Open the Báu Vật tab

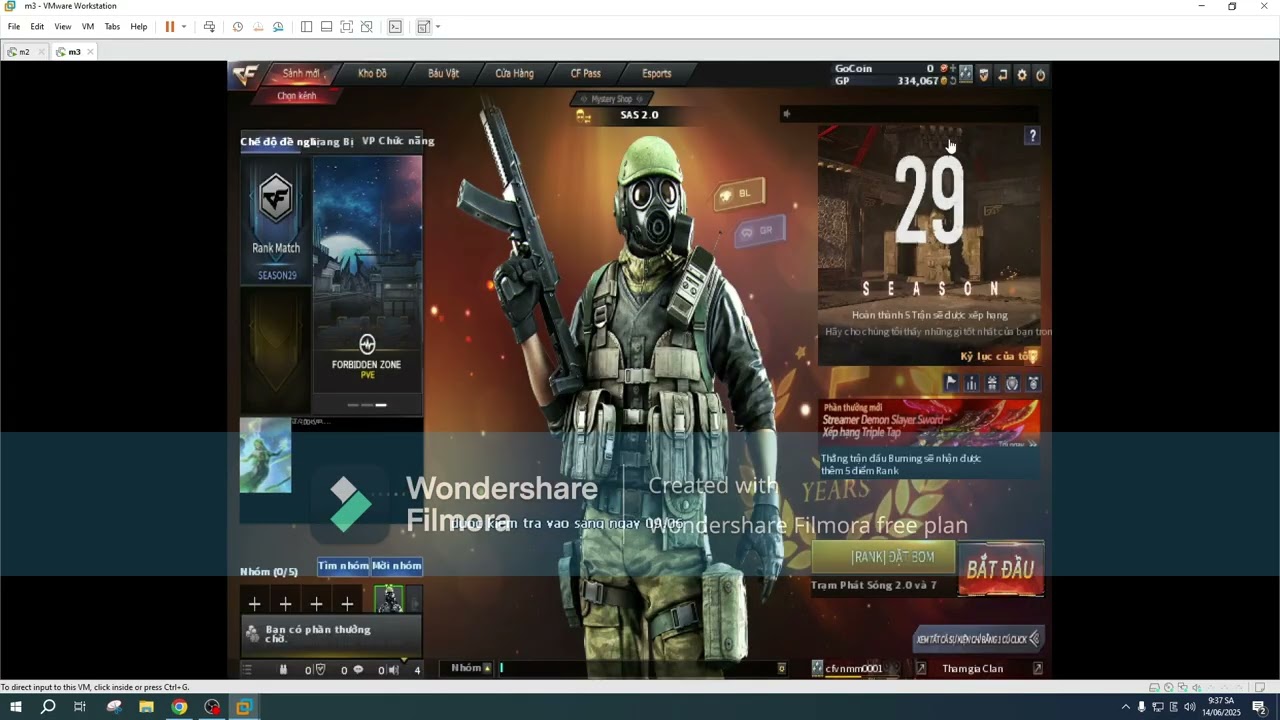[443, 74]
